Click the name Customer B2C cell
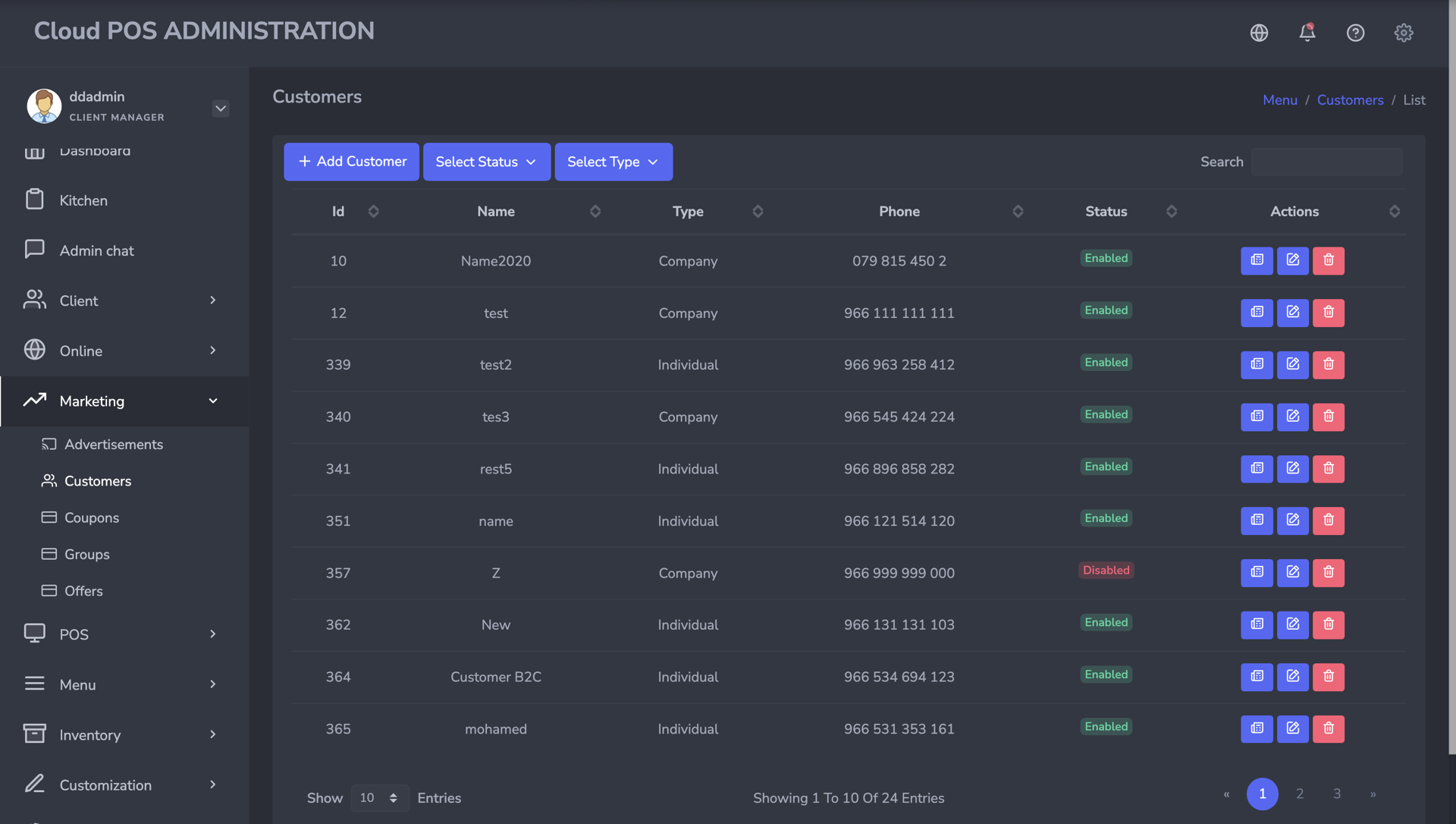1456x824 pixels. point(496,677)
